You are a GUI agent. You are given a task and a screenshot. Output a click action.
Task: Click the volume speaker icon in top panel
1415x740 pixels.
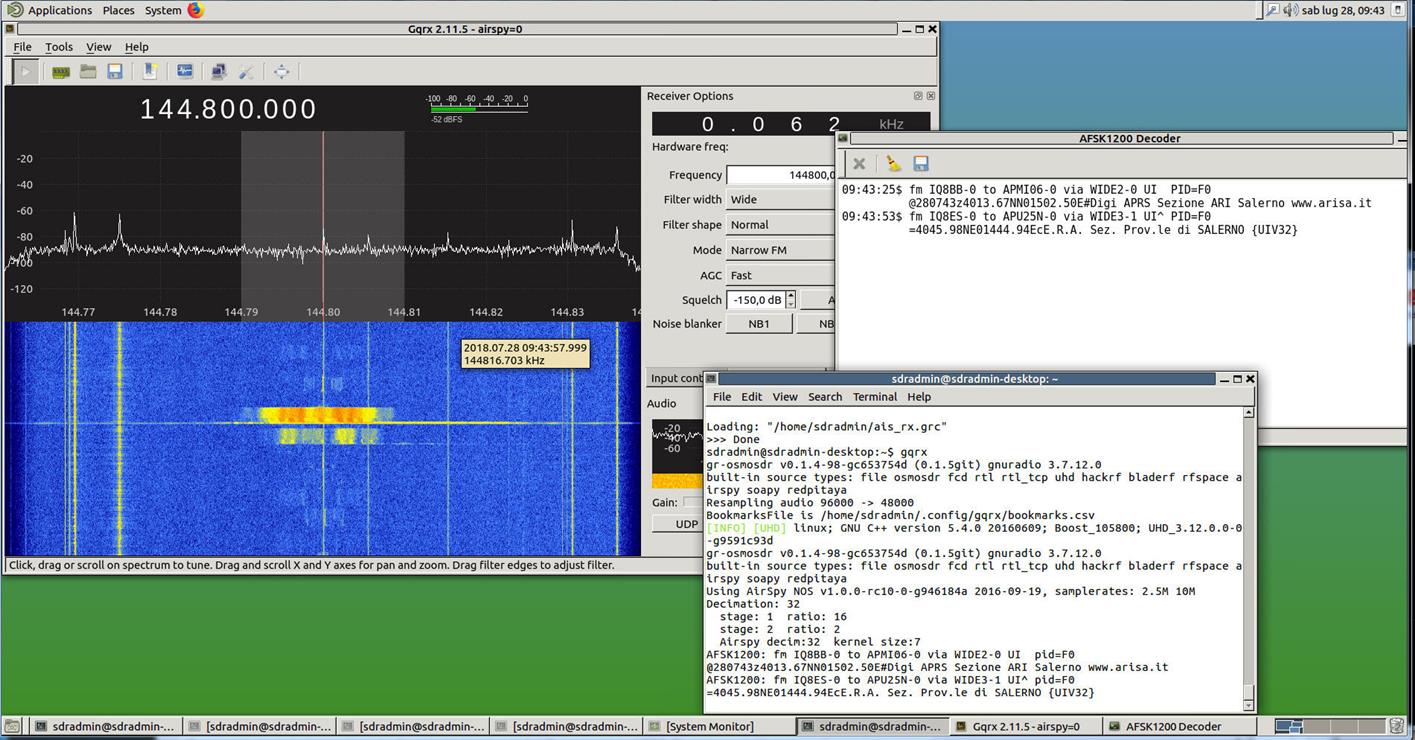[x=1291, y=10]
